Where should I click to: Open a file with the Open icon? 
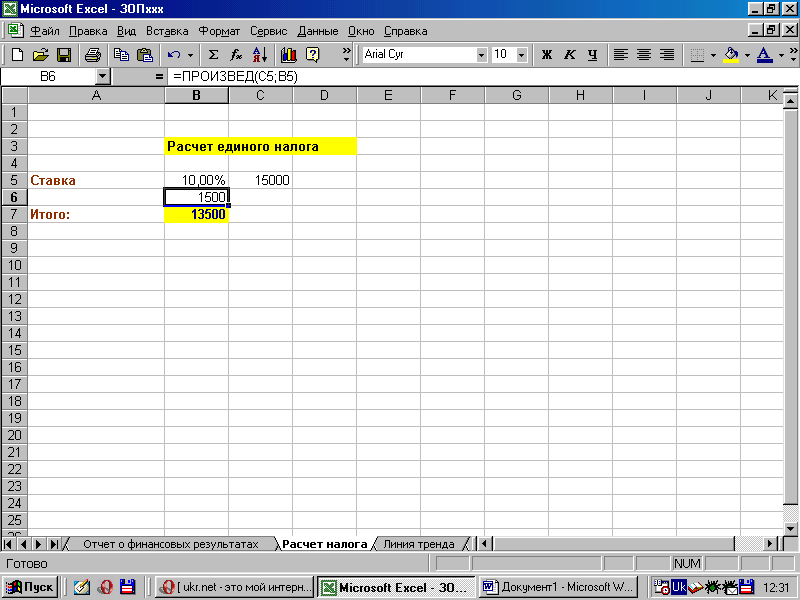click(x=41, y=55)
